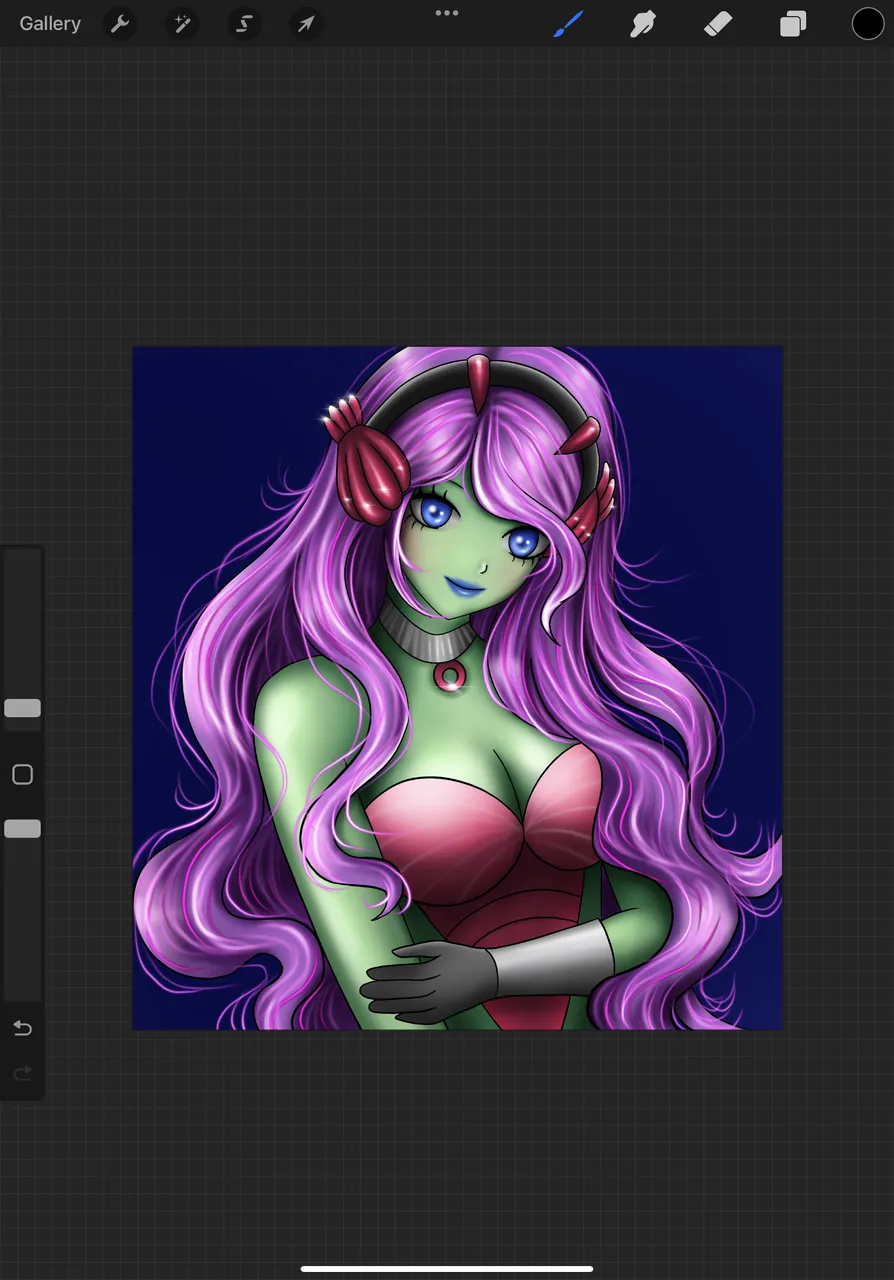
Task: Activate the Selection tool
Action: pos(244,24)
